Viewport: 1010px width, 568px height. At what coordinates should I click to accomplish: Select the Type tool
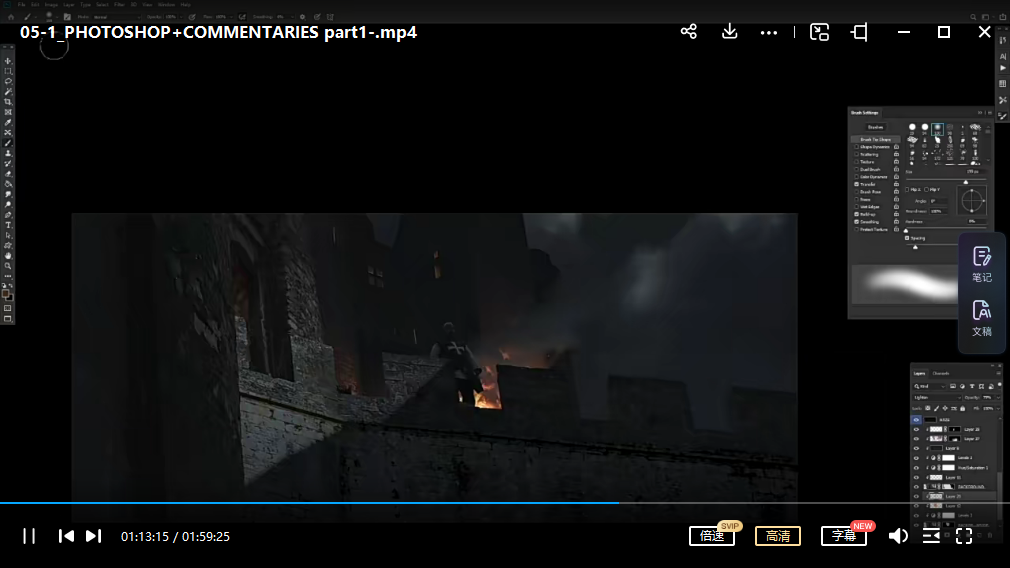point(8,225)
